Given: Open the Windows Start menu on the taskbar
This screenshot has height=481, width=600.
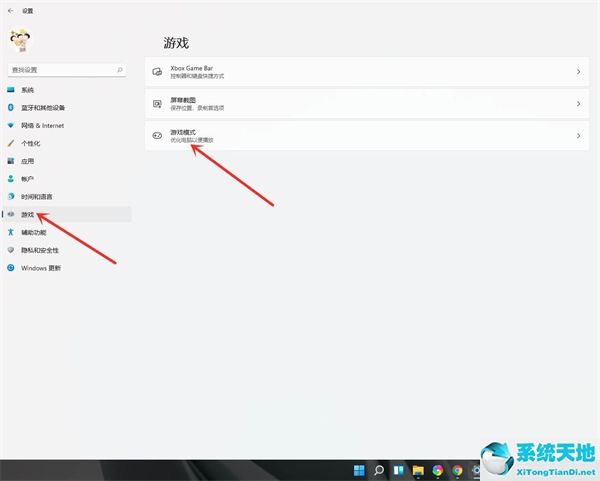Looking at the screenshot, I should (359, 470).
